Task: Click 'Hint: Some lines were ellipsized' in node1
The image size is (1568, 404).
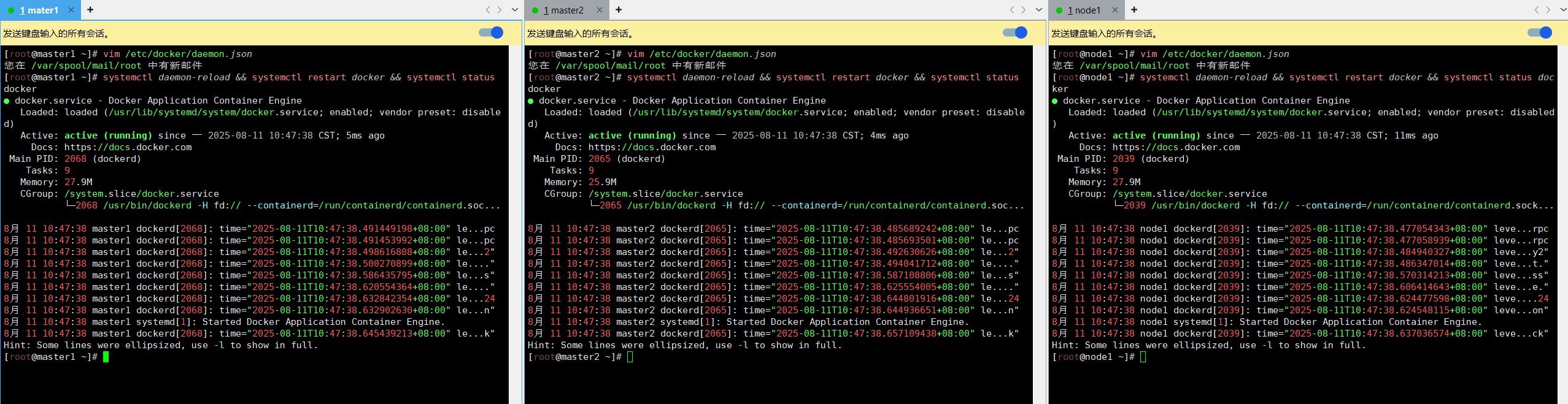Action: pyautogui.click(x=1209, y=345)
